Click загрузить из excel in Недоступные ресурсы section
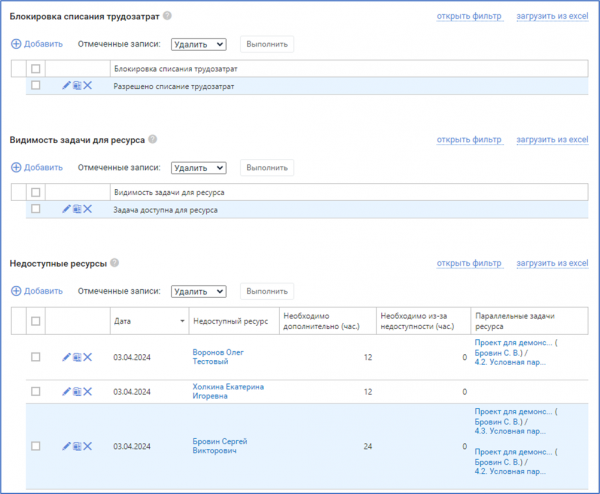Viewport: 600px width, 494px height. (x=552, y=263)
